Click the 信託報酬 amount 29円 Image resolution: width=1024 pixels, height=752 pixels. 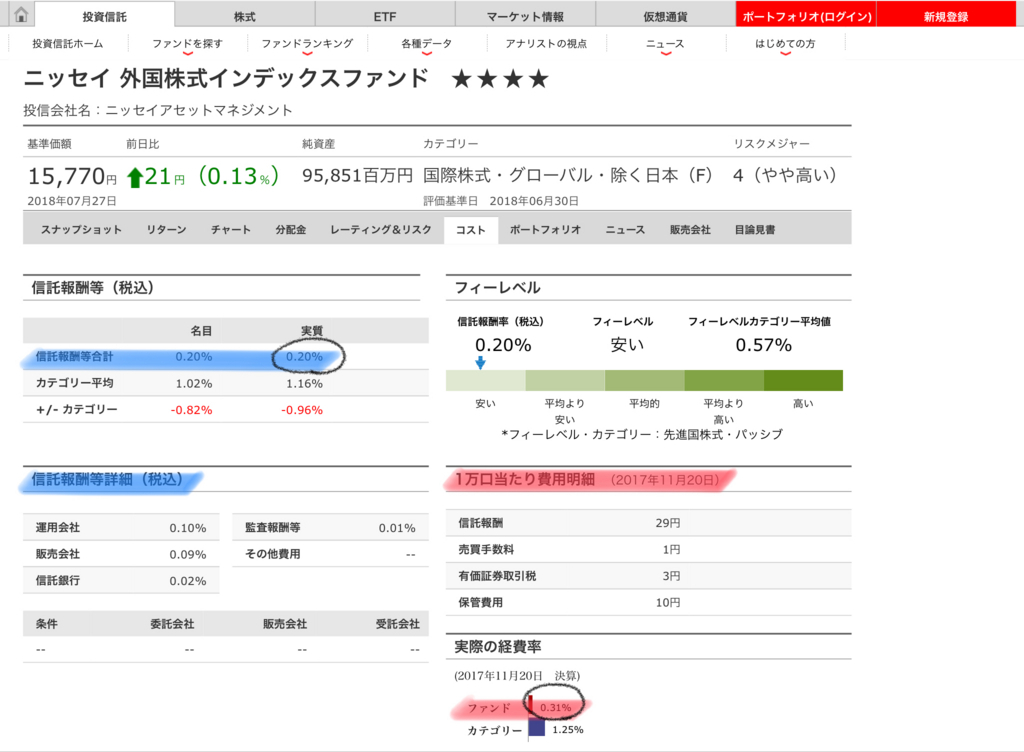click(668, 523)
